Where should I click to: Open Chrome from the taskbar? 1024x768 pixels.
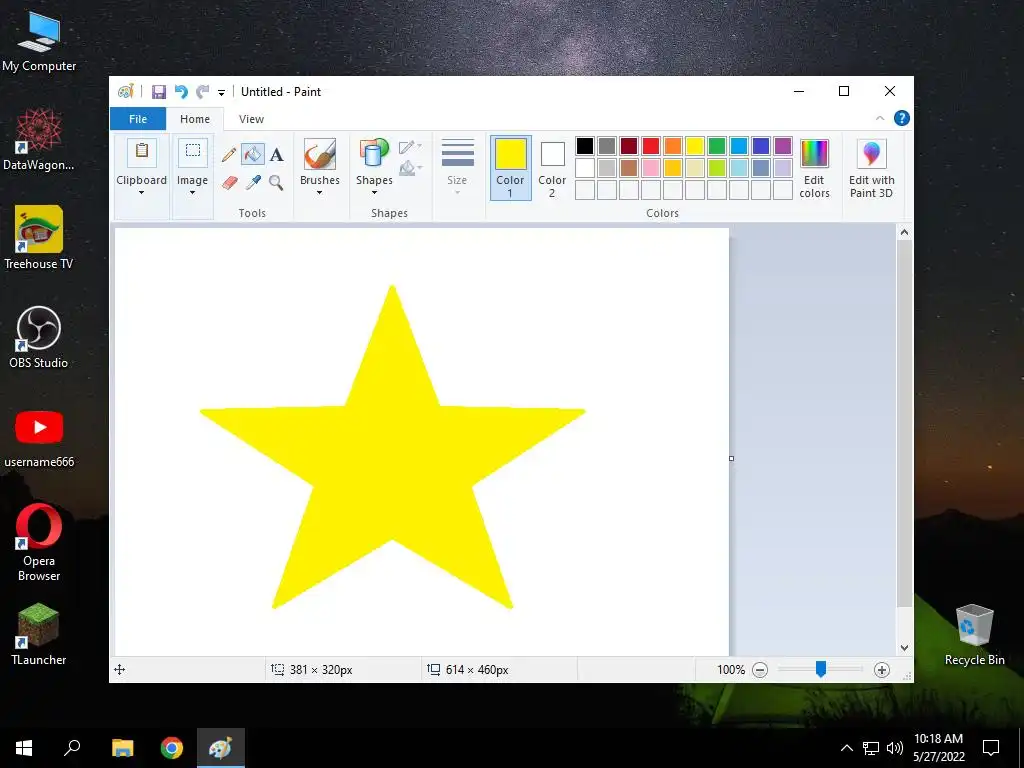(x=172, y=748)
